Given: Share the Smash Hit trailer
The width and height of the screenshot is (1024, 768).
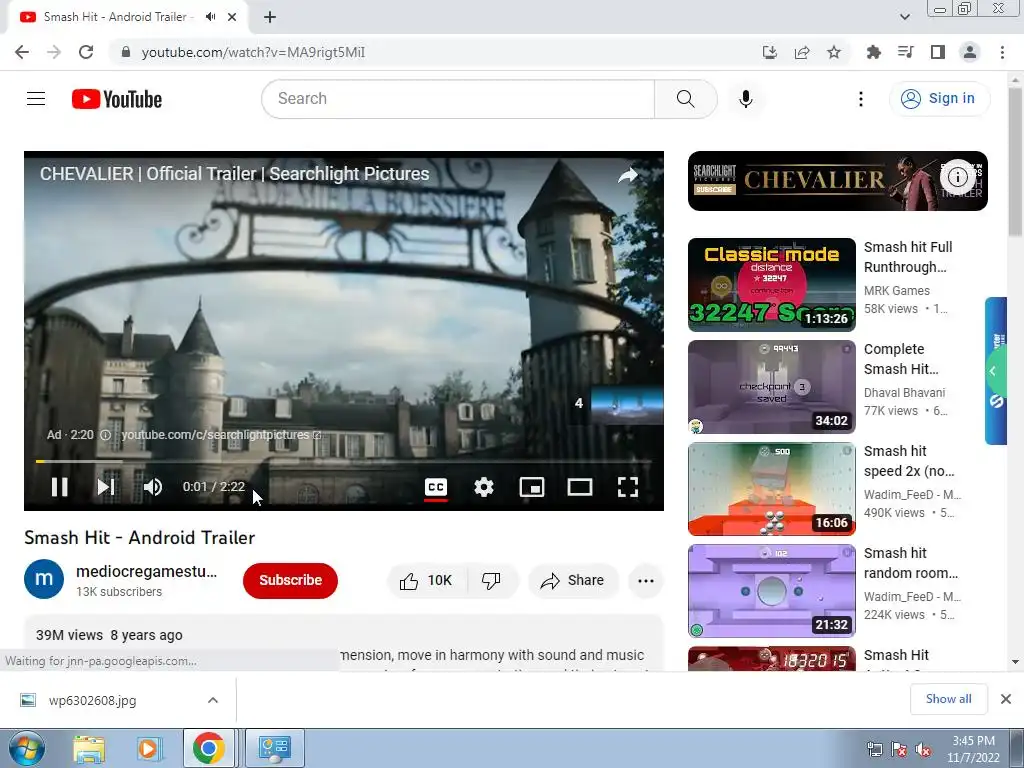Looking at the screenshot, I should click(x=573, y=581).
